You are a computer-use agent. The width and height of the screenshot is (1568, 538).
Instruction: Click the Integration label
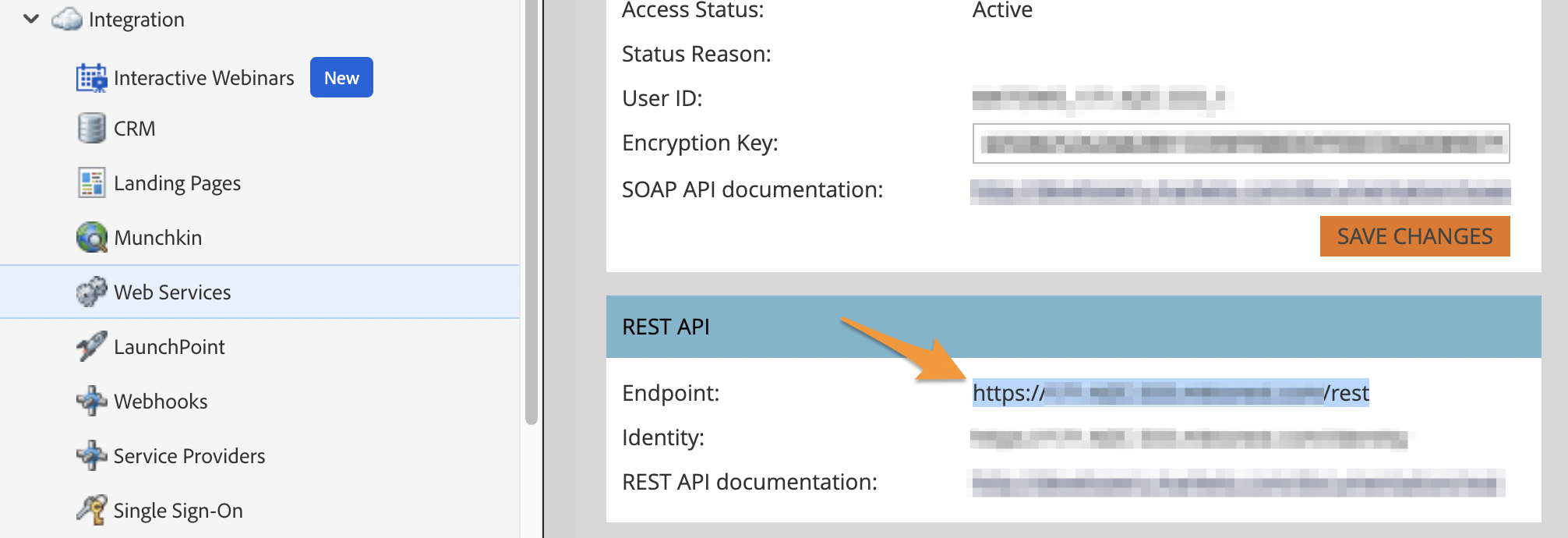[x=136, y=19]
